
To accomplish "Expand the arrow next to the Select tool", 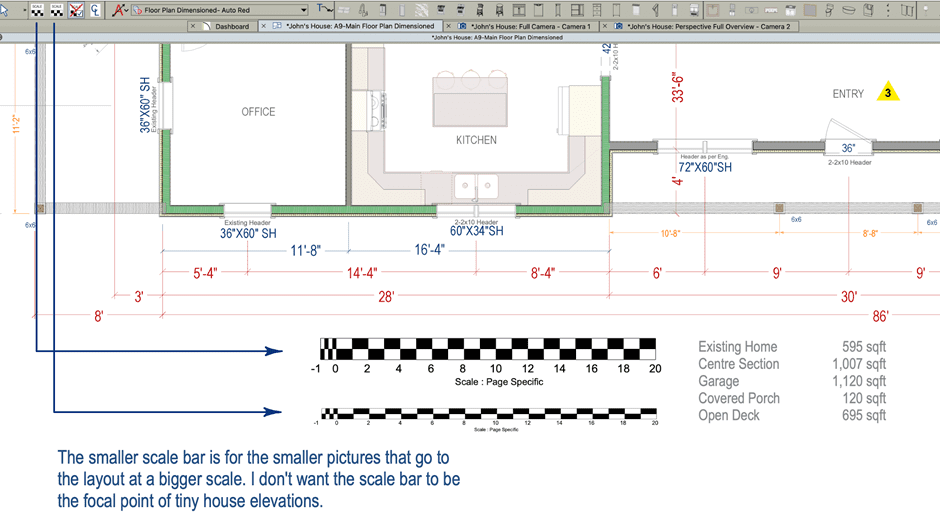I will pyautogui.click(x=24, y=10).
